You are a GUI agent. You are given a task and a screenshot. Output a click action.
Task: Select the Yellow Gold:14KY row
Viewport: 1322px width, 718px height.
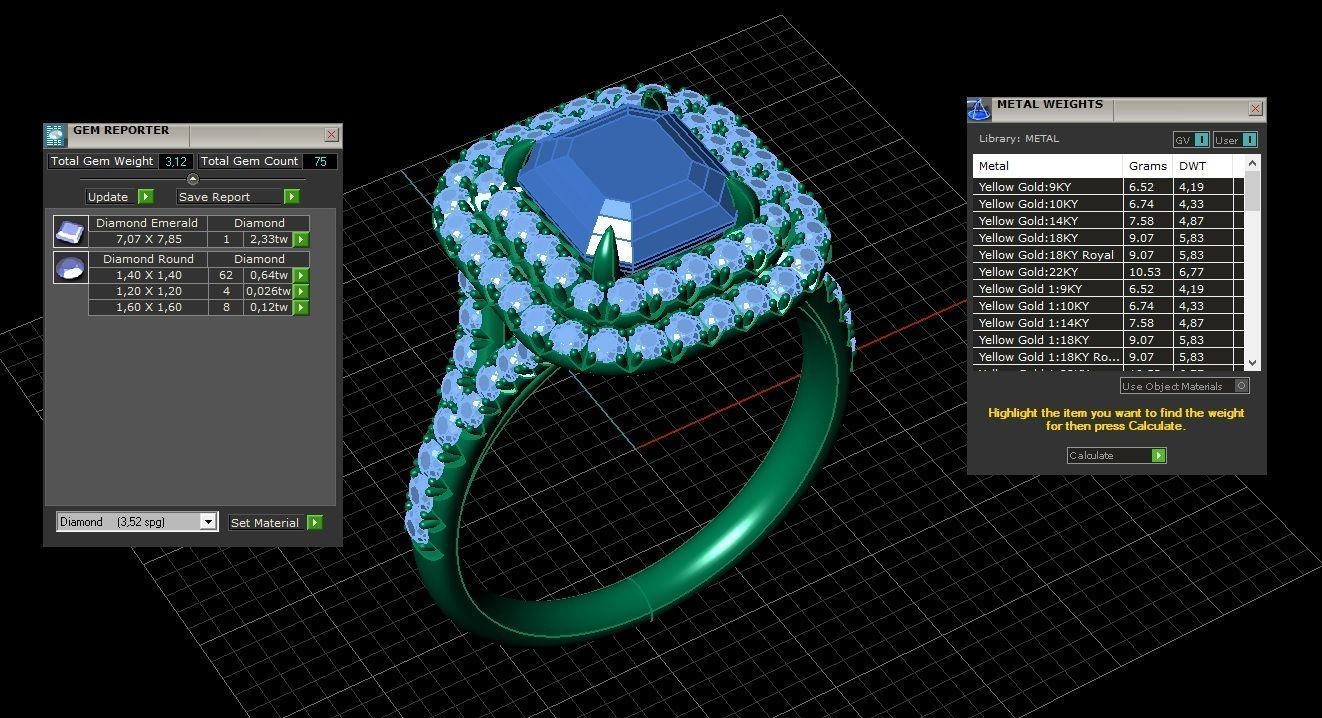coord(1109,221)
